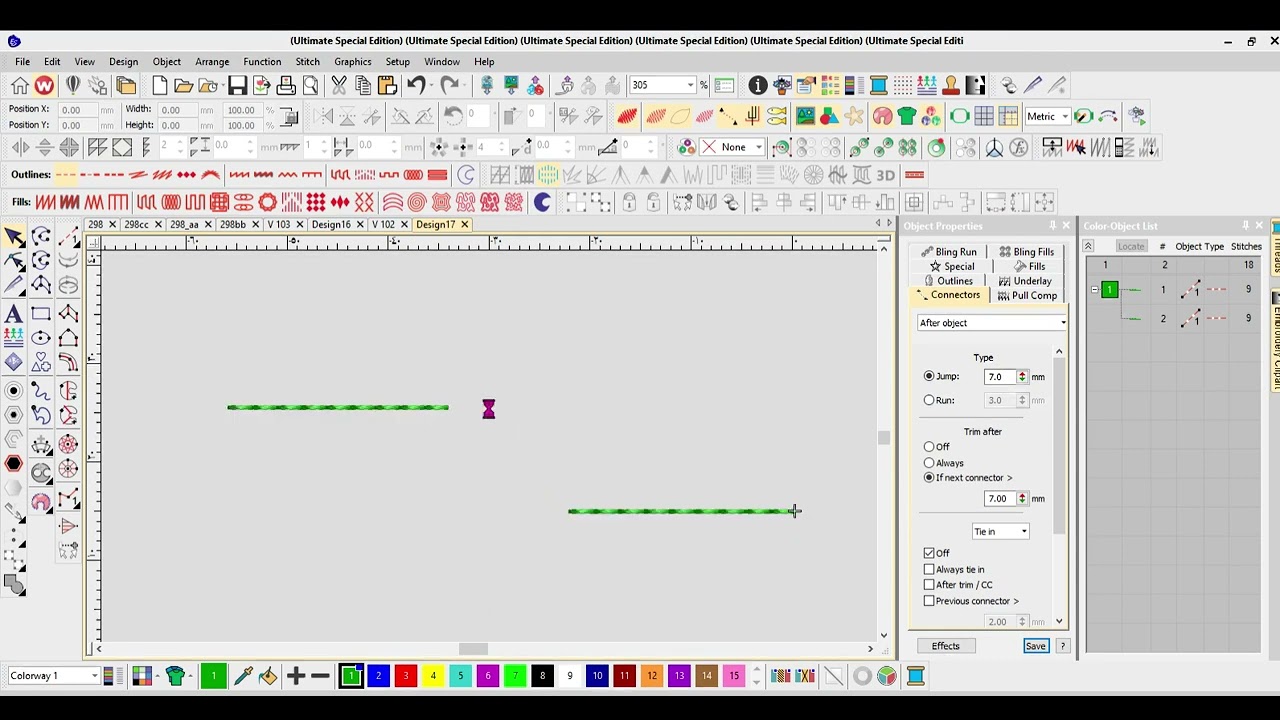Click the hoop icon left of the Metric box
1280x720 pixels.
[960, 117]
